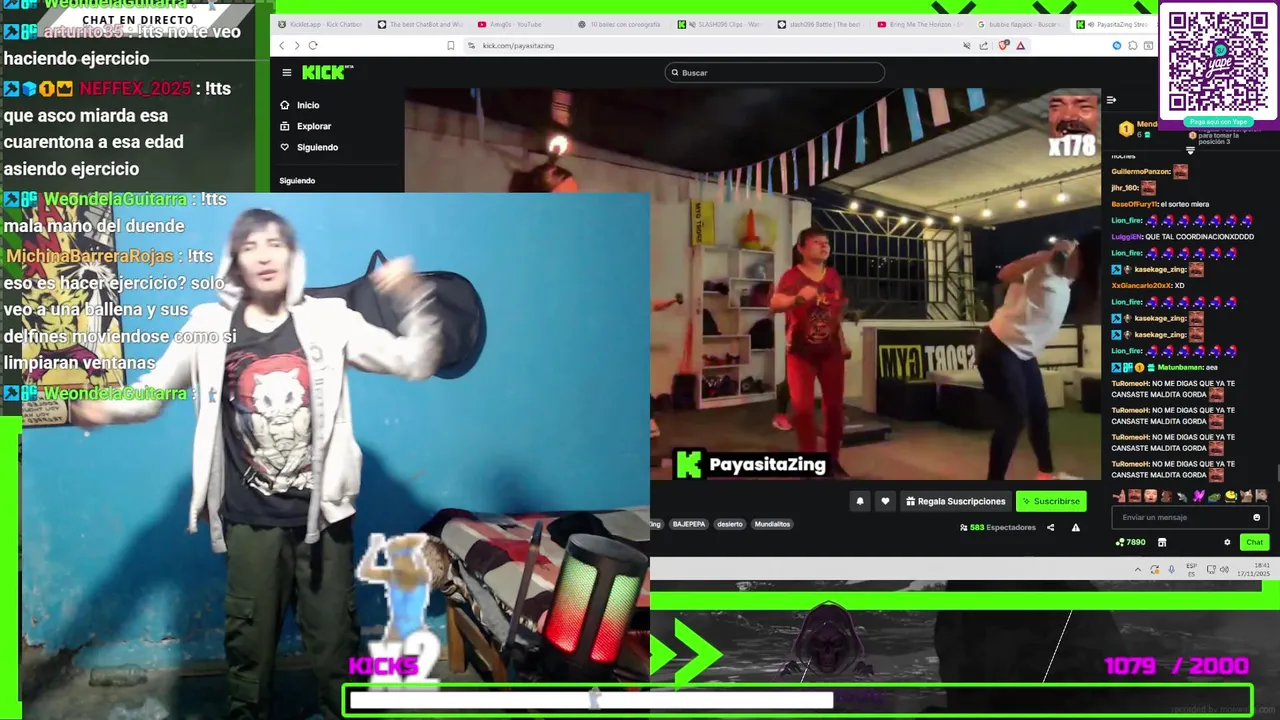The image size is (1280, 720).
Task: Click the Brave Rewards triangle icon
Action: pyautogui.click(x=1020, y=45)
